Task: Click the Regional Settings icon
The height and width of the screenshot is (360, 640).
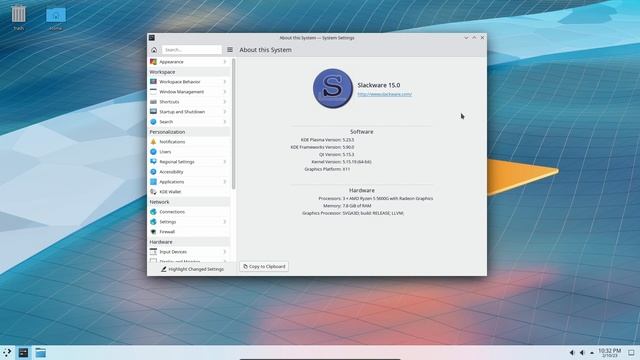Action: (153, 162)
